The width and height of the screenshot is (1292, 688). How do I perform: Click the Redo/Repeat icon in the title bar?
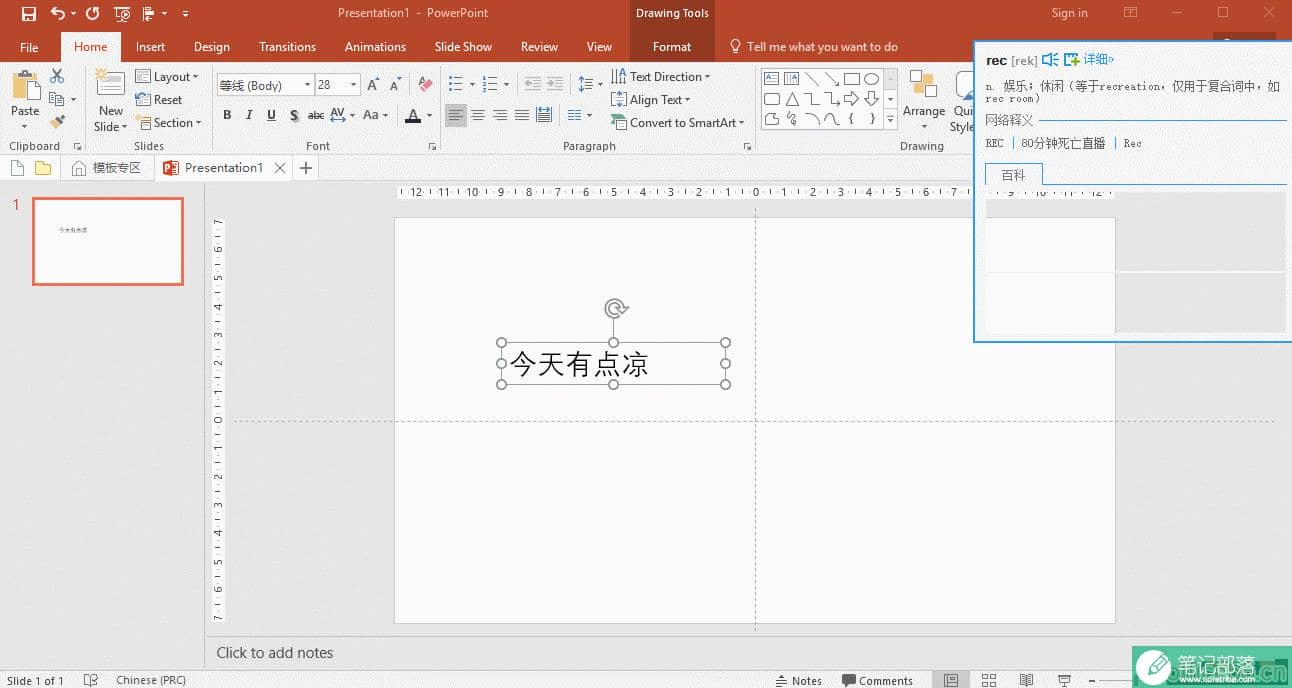click(x=92, y=14)
